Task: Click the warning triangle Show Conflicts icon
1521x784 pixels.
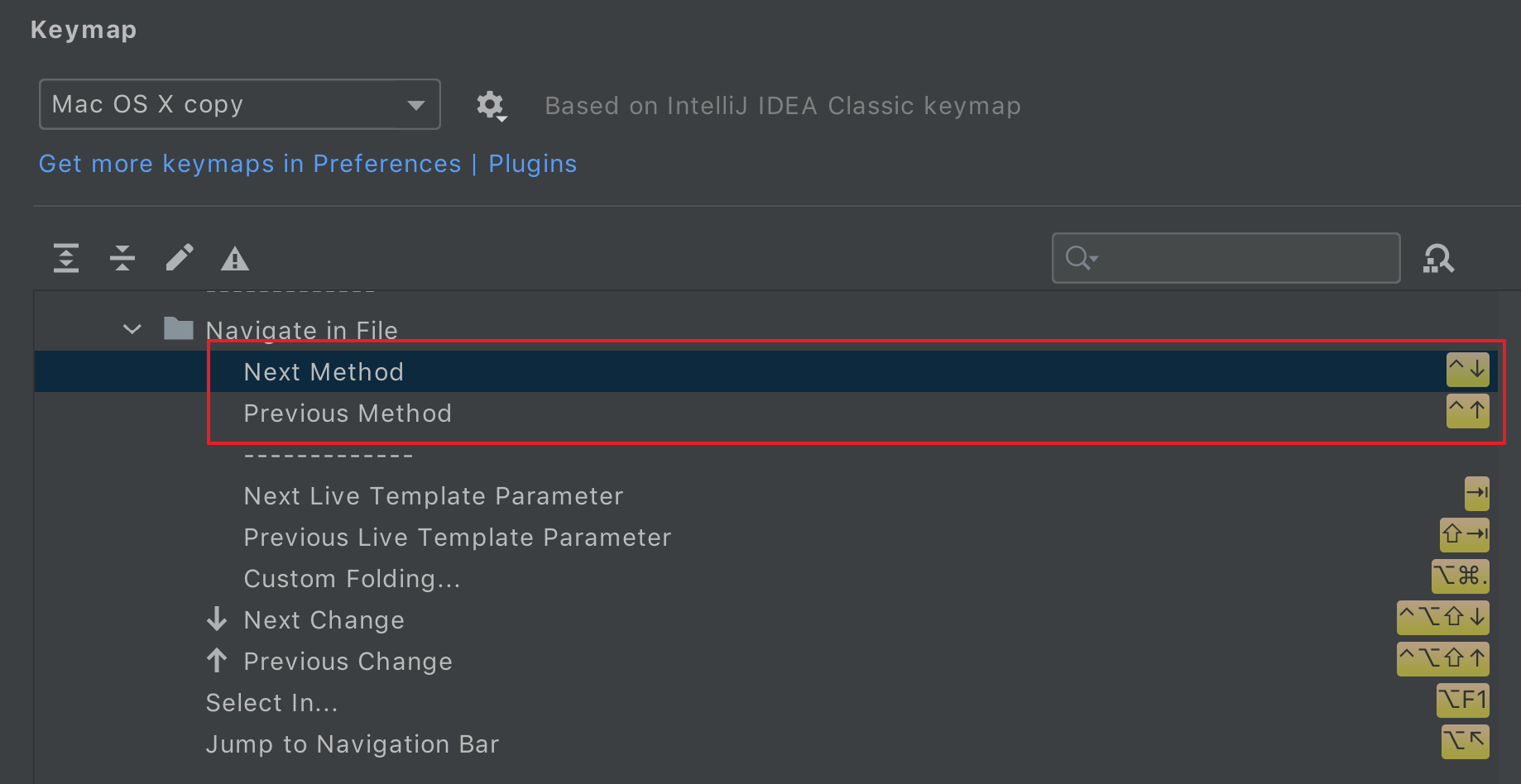Action: pyautogui.click(x=235, y=260)
